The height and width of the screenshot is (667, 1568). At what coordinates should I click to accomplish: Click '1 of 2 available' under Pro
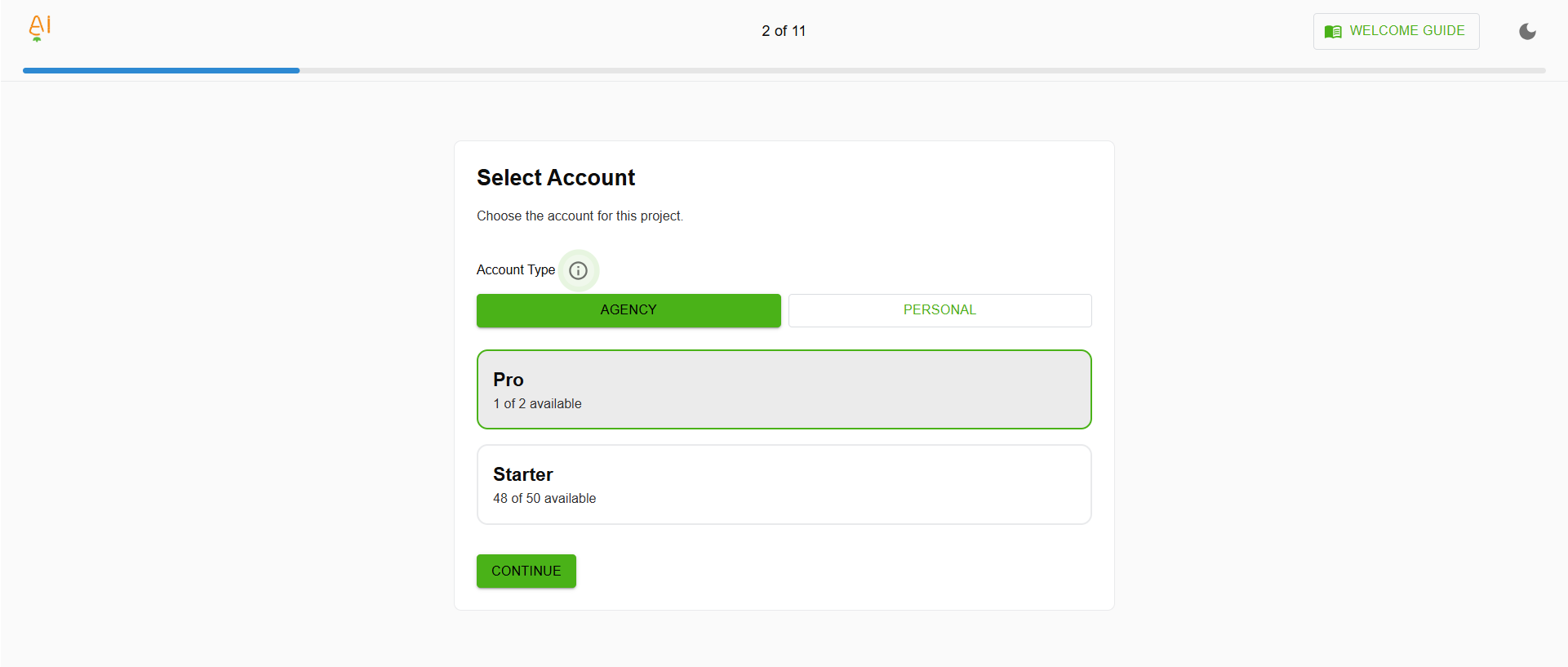coord(537,403)
